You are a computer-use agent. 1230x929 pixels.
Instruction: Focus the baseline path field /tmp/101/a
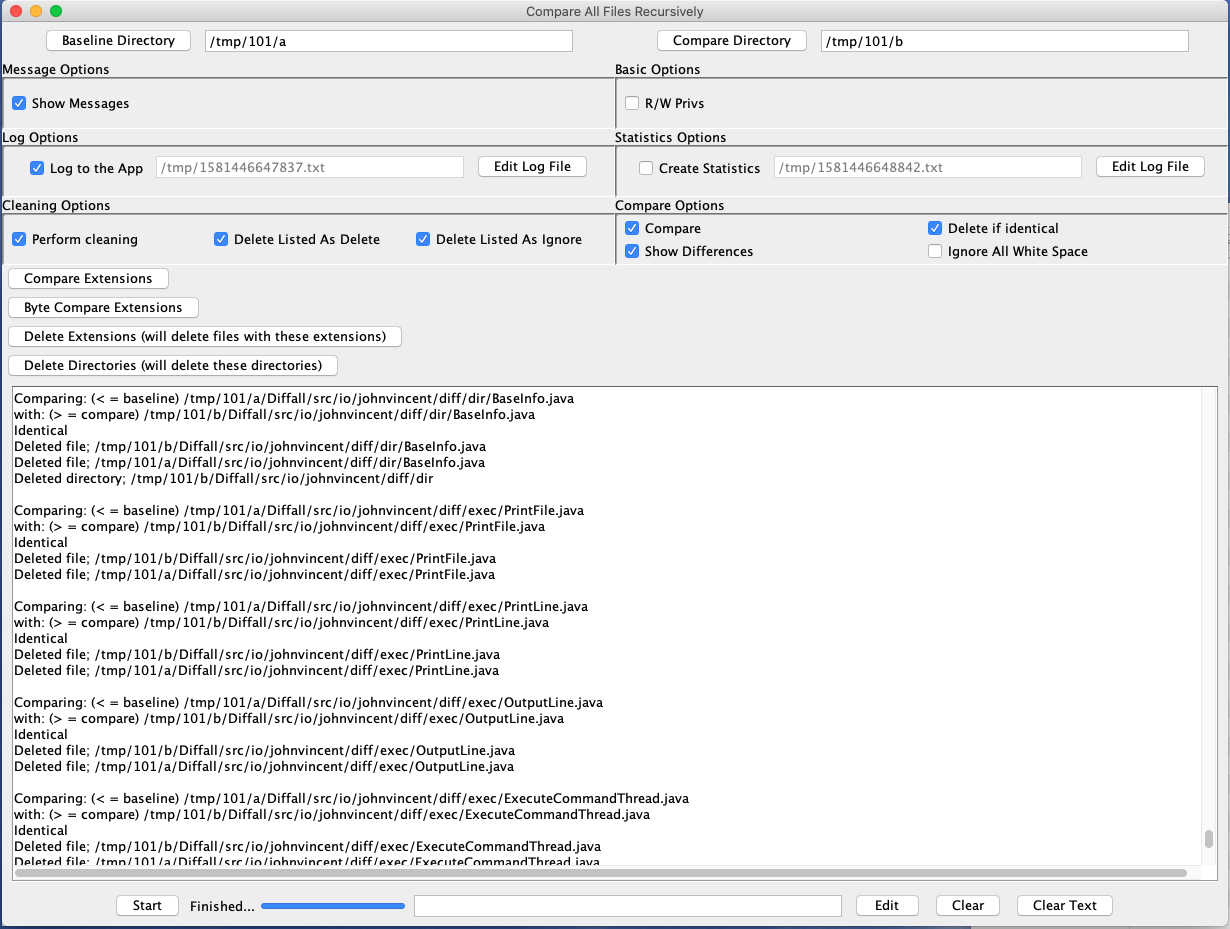point(389,41)
